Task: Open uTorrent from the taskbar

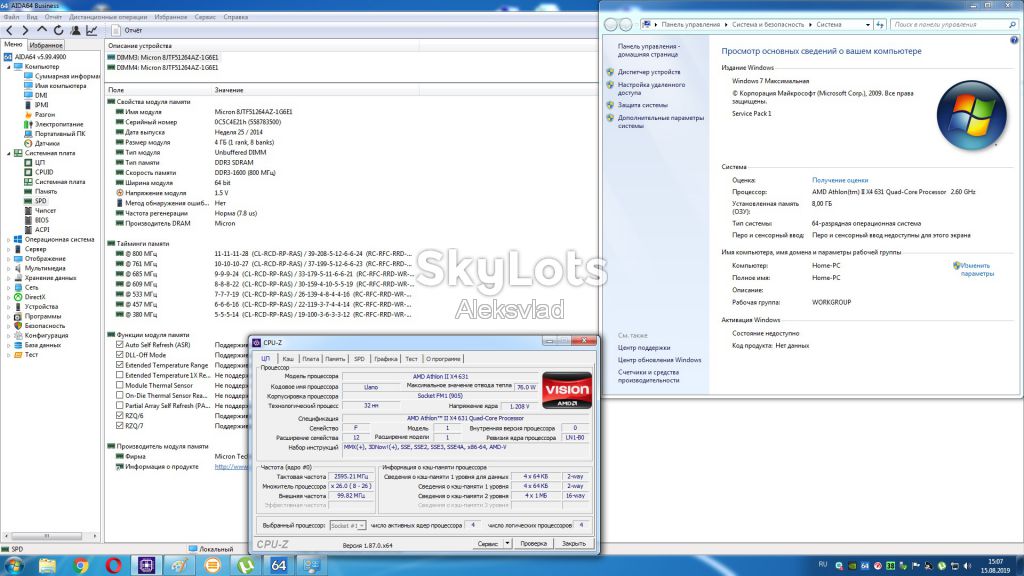Action: [x=246, y=566]
